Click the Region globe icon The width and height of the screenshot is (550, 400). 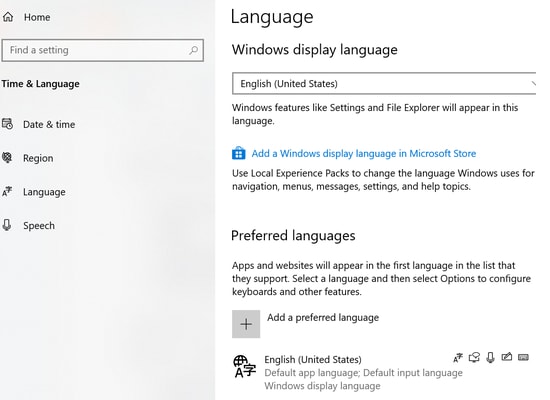(x=7, y=158)
